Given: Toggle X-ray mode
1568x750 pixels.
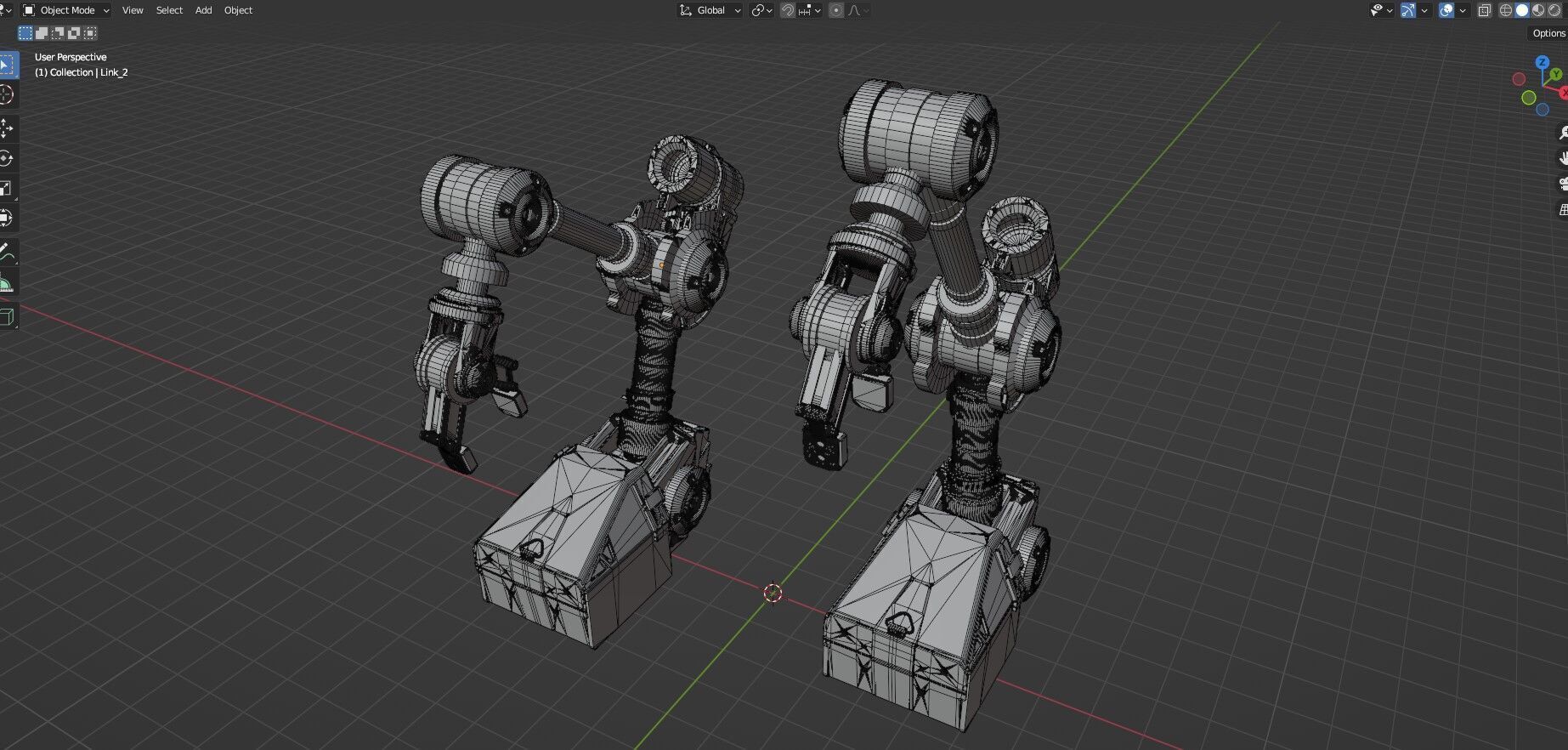Looking at the screenshot, I should click(x=1484, y=10).
